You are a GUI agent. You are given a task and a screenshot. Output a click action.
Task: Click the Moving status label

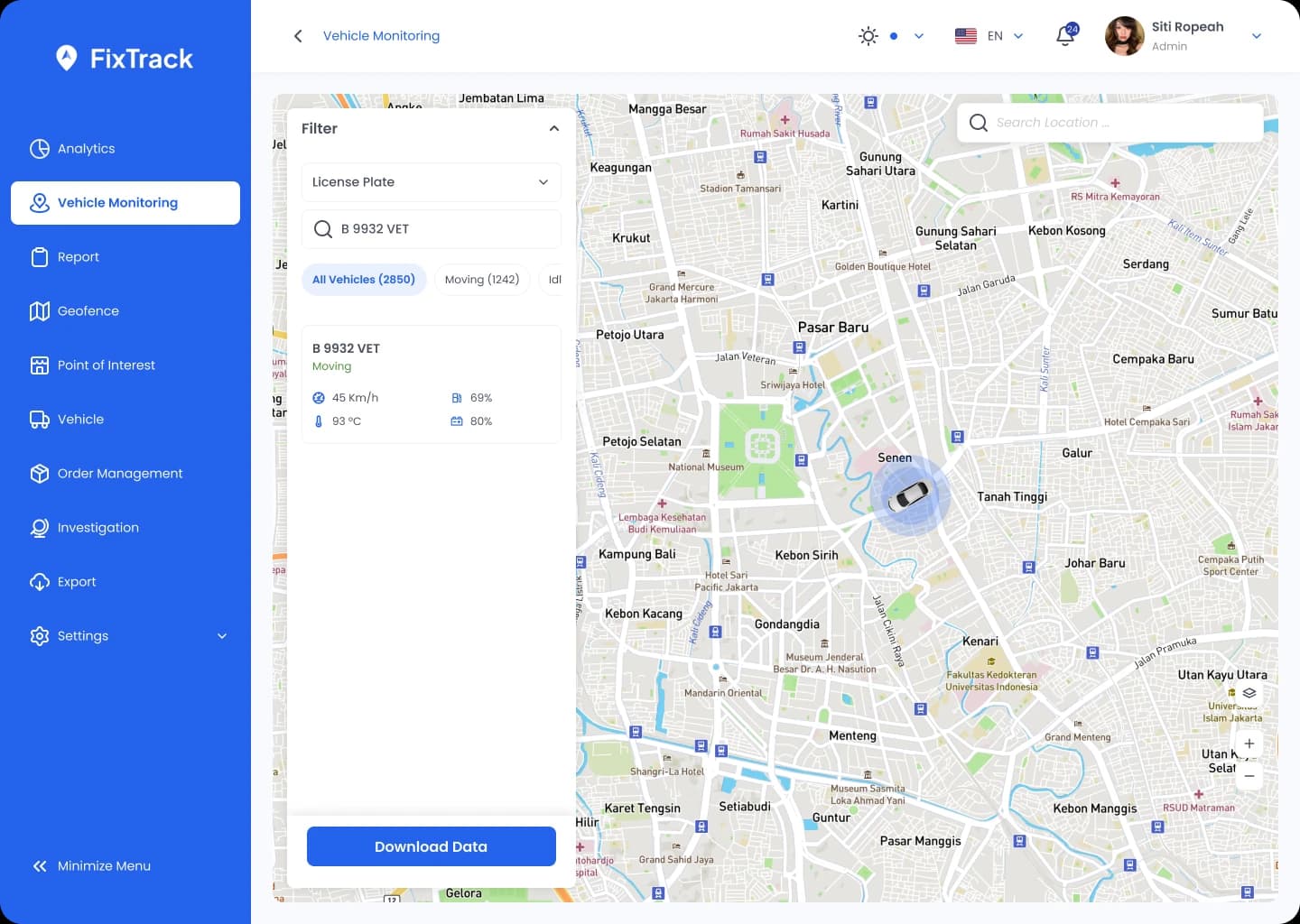[331, 366]
